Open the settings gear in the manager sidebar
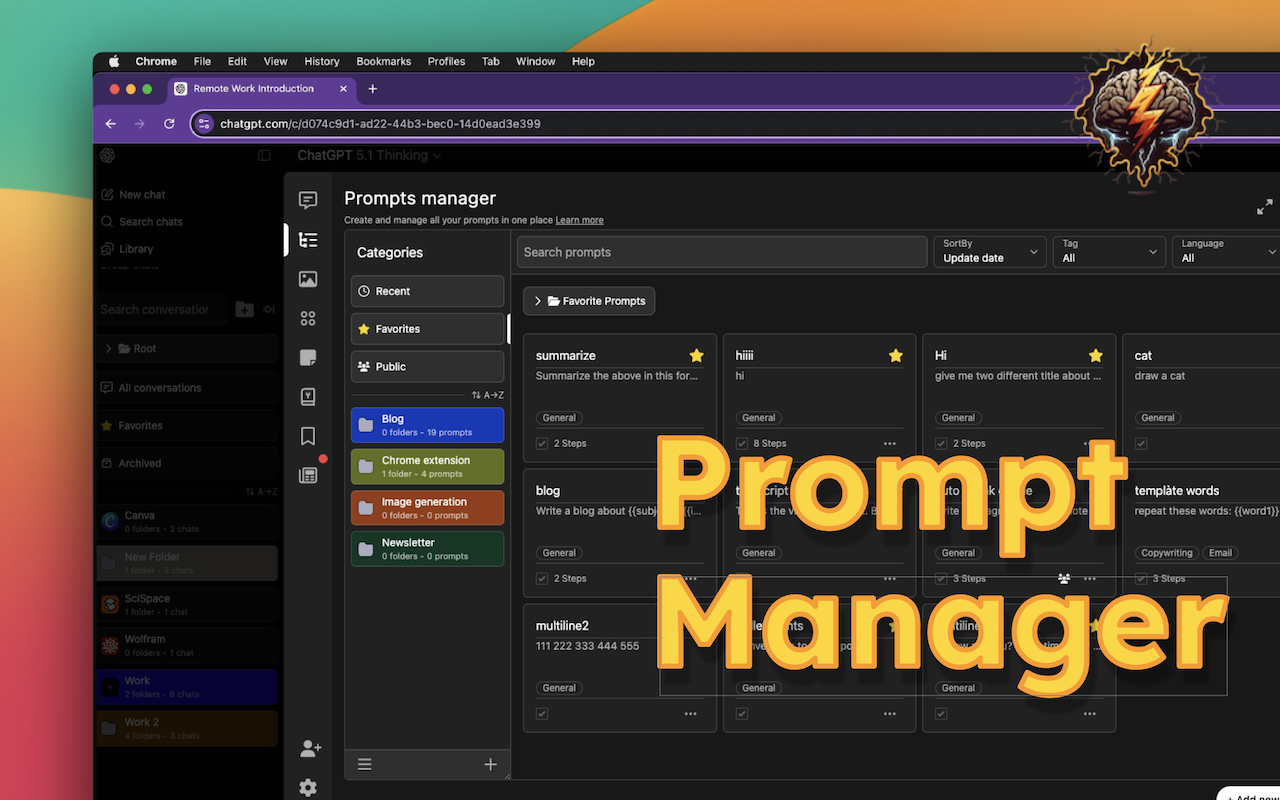Viewport: 1280px width, 800px height. [x=308, y=788]
